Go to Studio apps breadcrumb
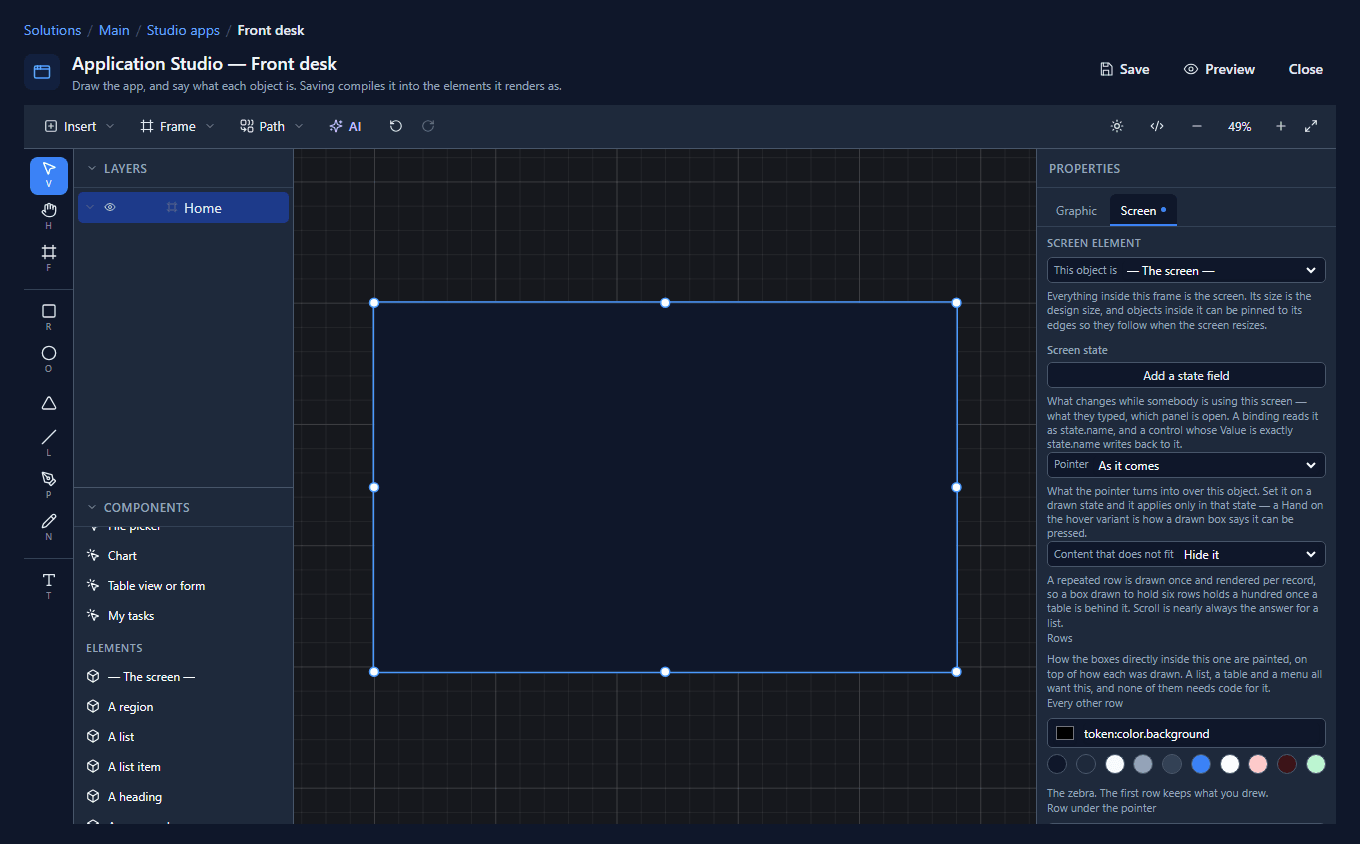Viewport: 1360px width, 844px height. point(183,30)
